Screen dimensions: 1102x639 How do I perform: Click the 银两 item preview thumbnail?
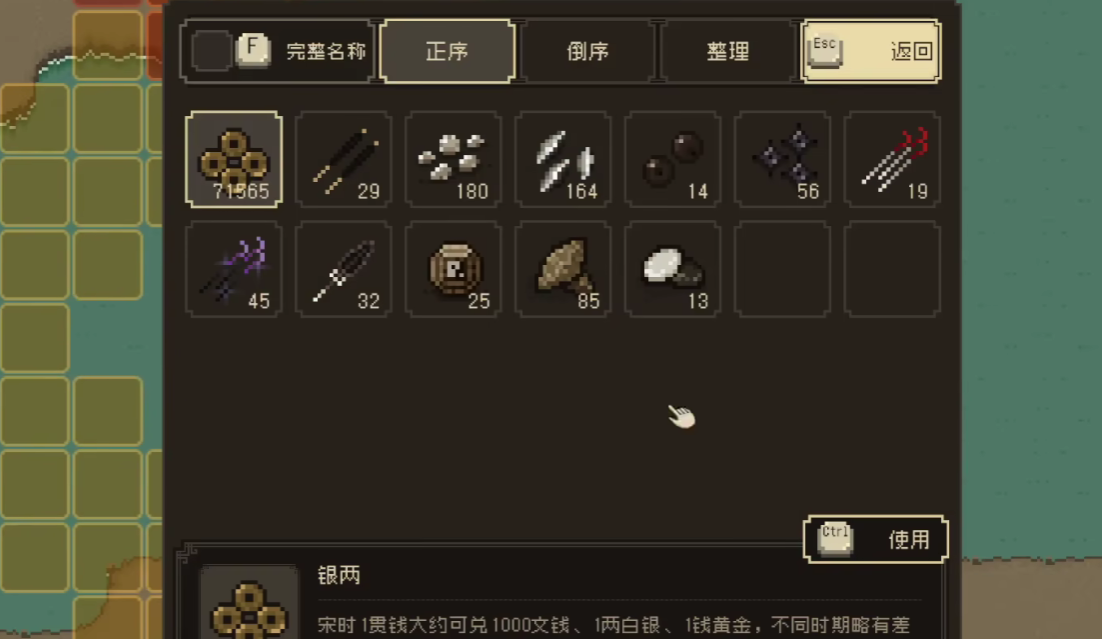[249, 602]
